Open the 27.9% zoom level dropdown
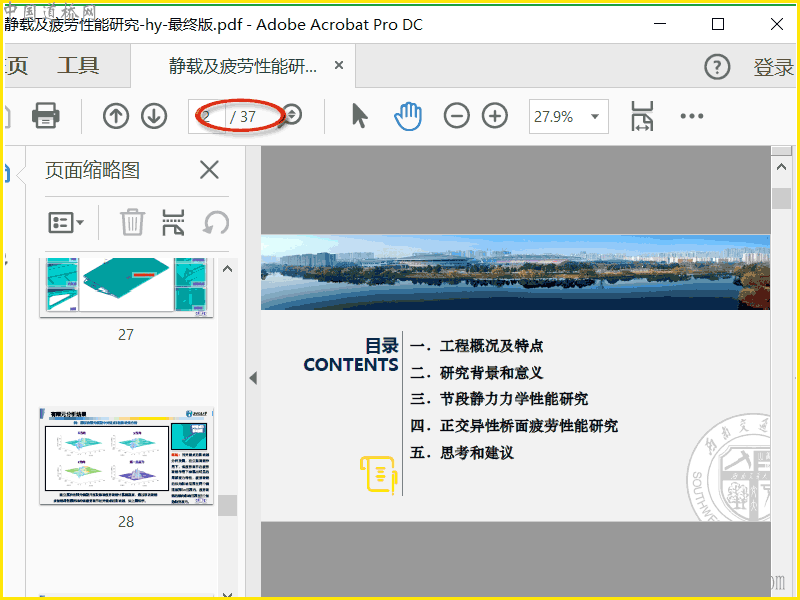The height and width of the screenshot is (600, 800). [568, 116]
